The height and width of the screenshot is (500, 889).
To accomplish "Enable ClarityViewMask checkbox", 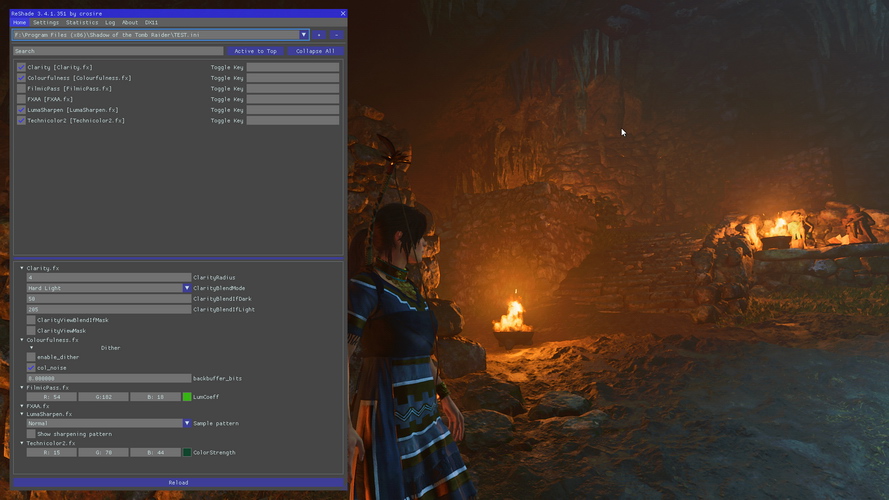I will (x=31, y=330).
